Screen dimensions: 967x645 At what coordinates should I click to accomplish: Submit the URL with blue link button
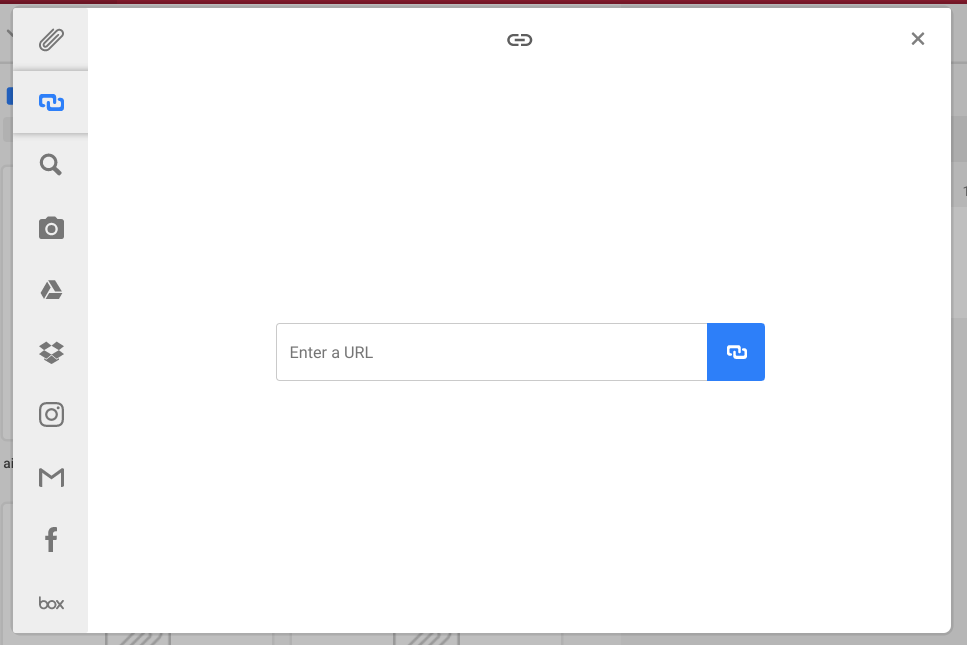tap(736, 352)
